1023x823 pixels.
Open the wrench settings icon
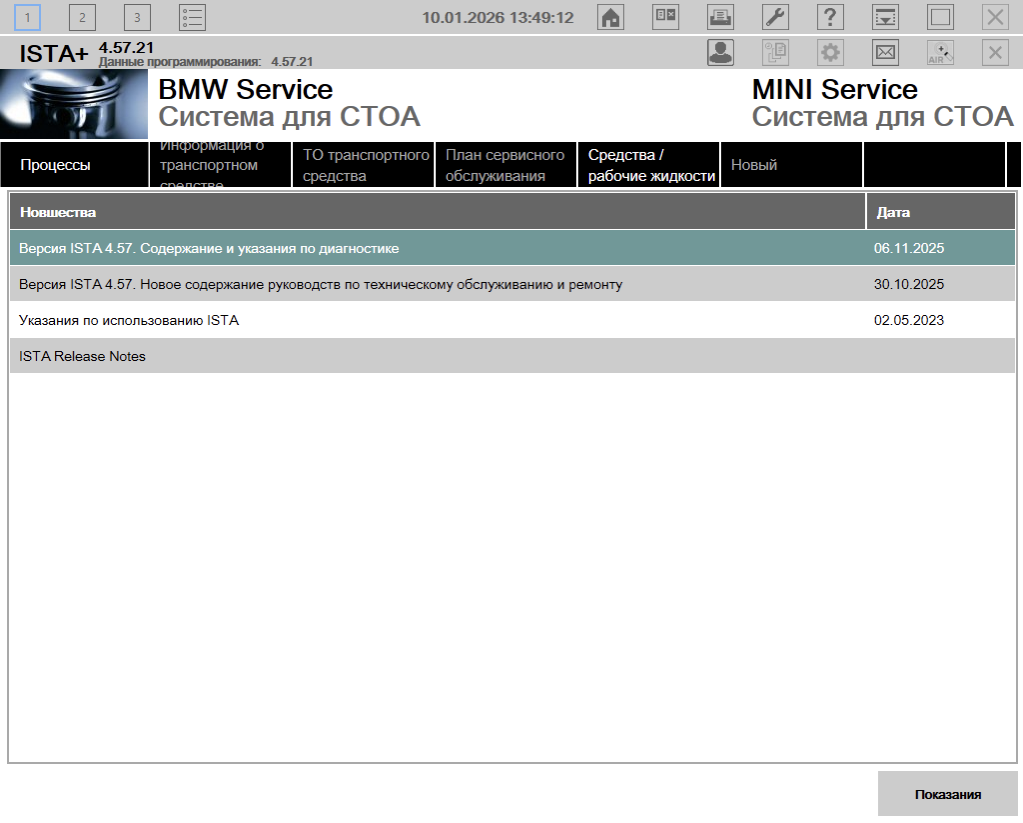pos(775,17)
